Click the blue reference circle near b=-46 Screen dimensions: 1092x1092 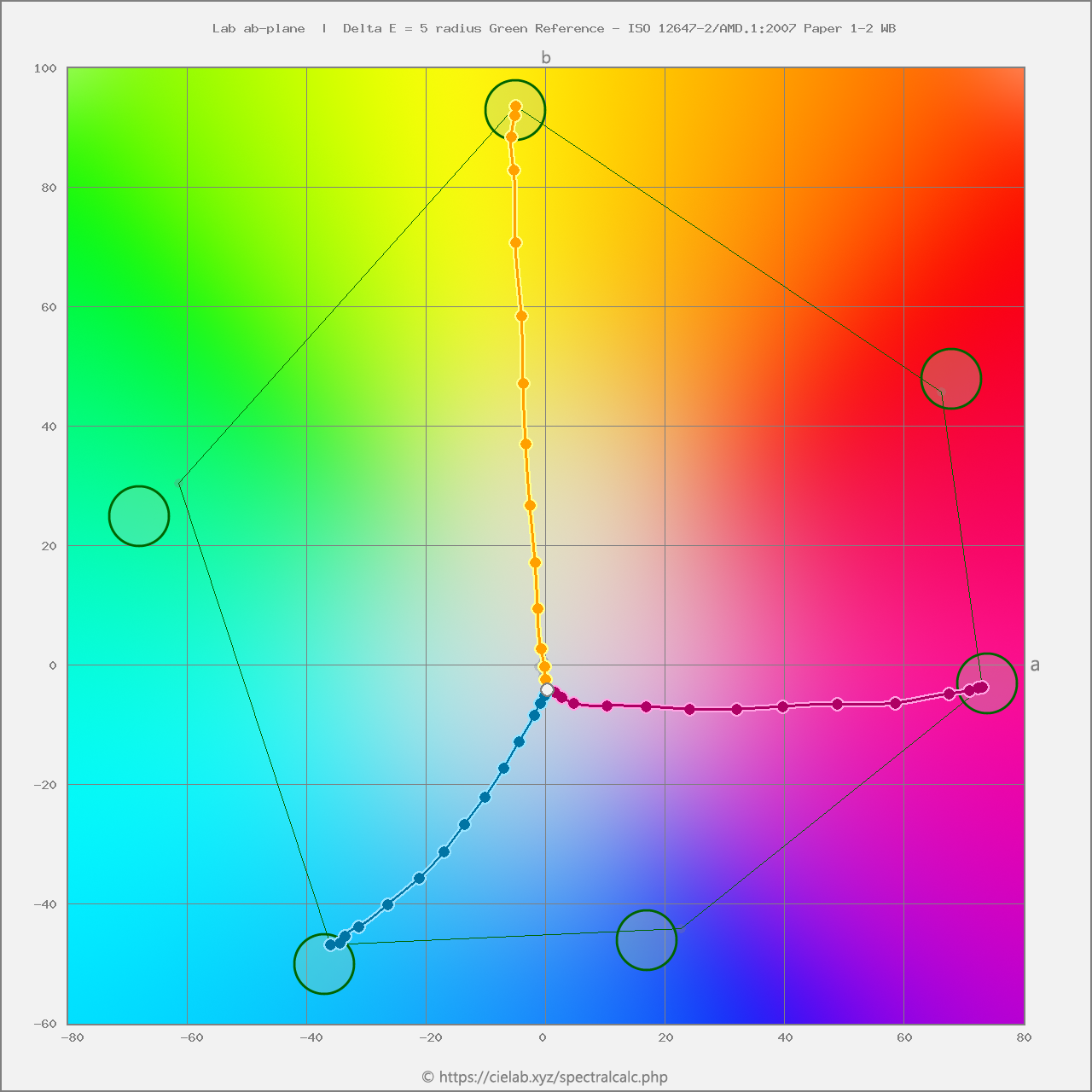tap(647, 940)
